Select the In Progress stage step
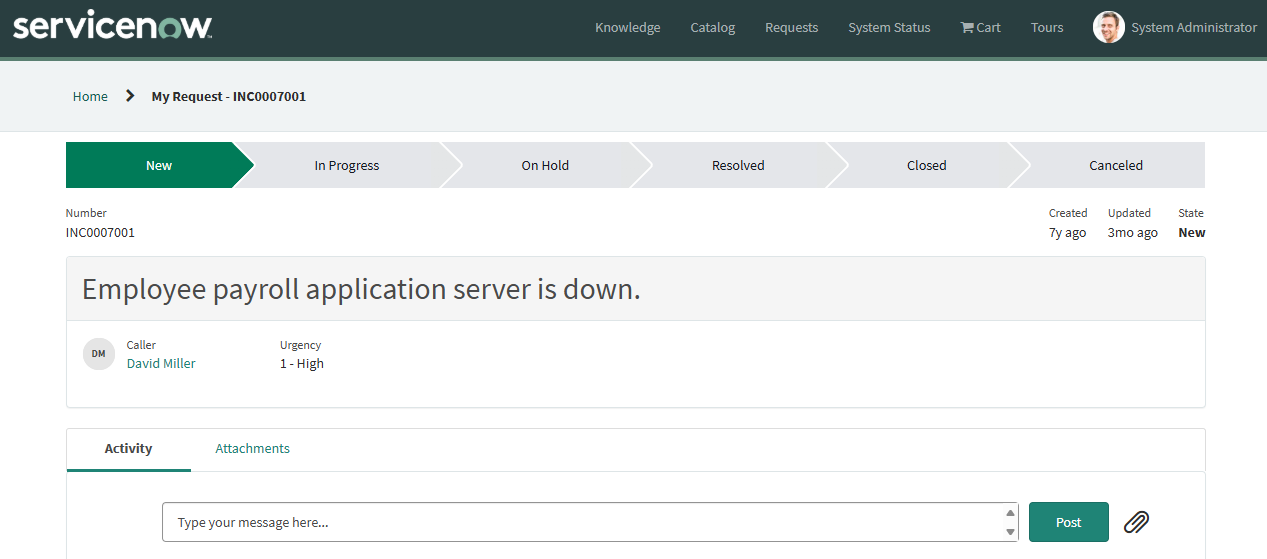 click(347, 165)
